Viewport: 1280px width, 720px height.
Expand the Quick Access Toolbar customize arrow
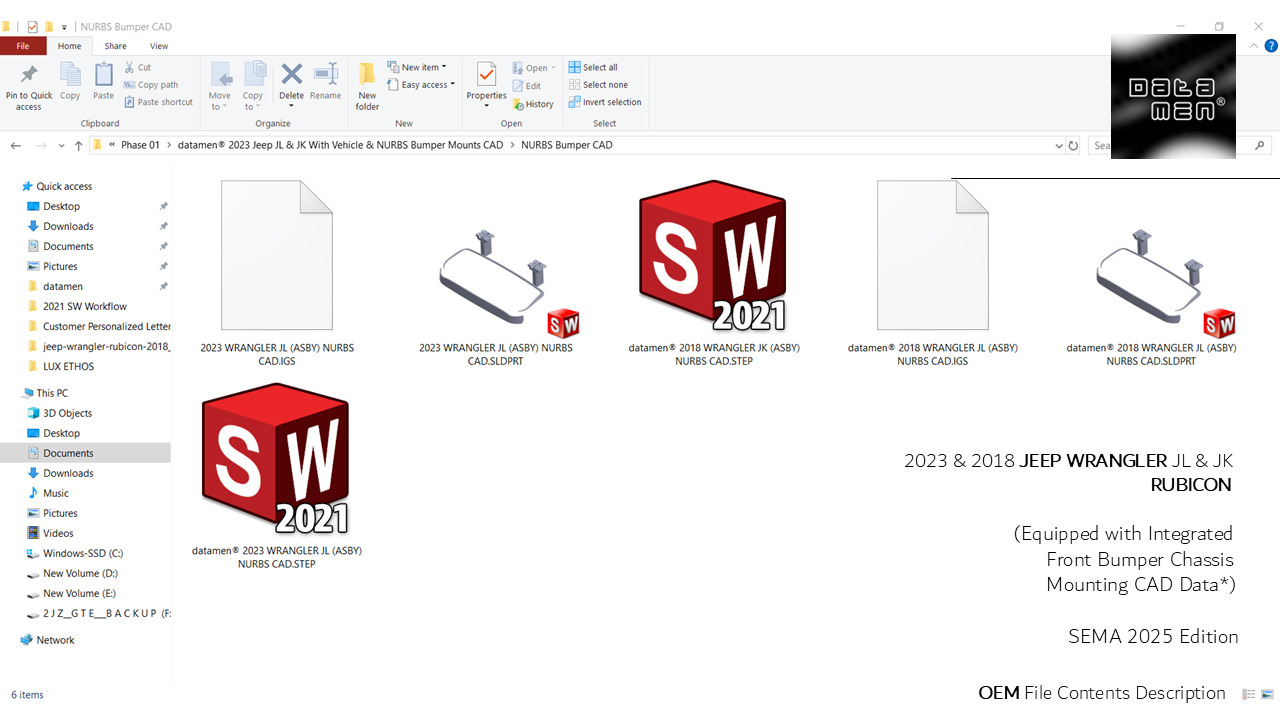point(65,27)
